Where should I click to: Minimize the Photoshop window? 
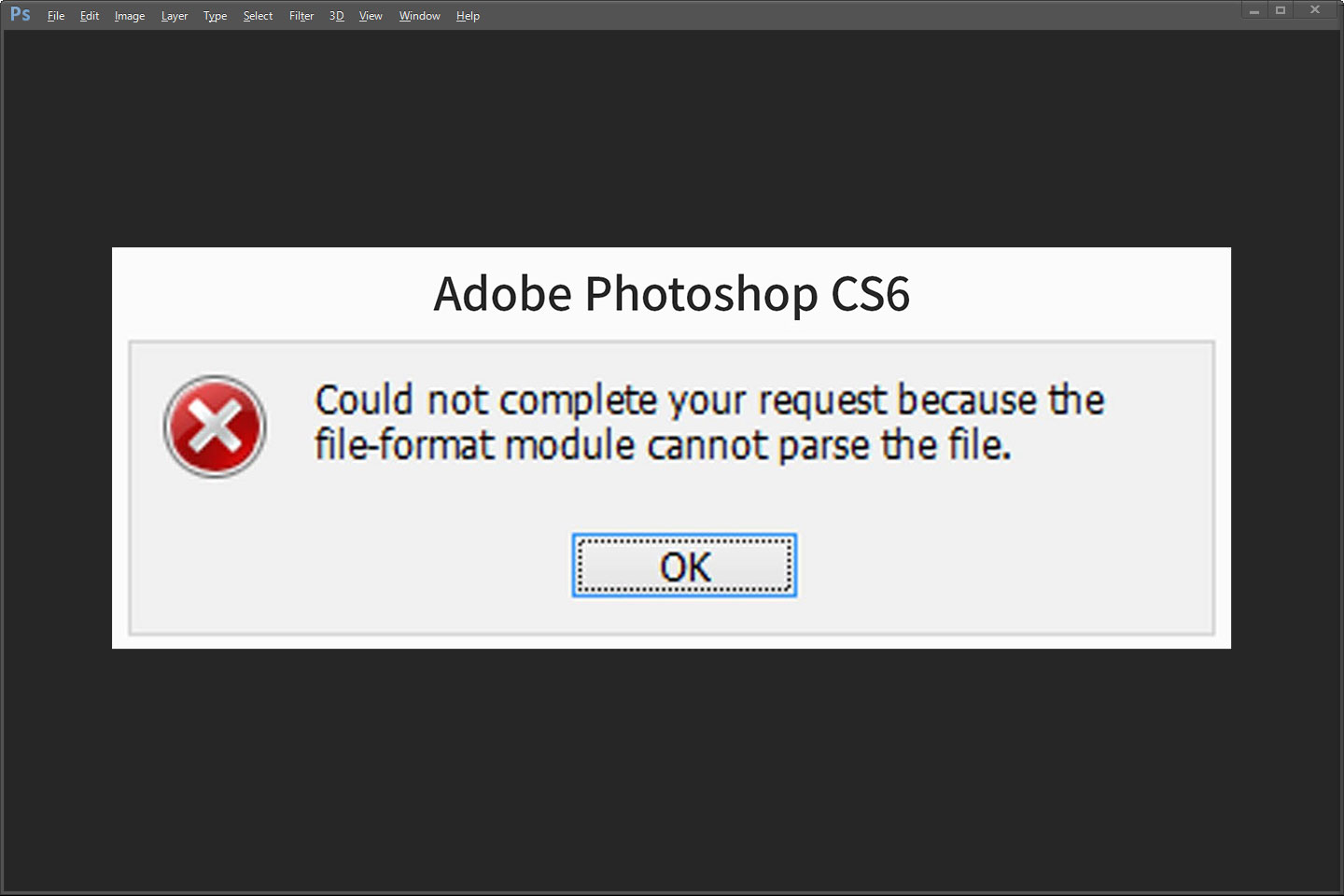[x=1254, y=11]
